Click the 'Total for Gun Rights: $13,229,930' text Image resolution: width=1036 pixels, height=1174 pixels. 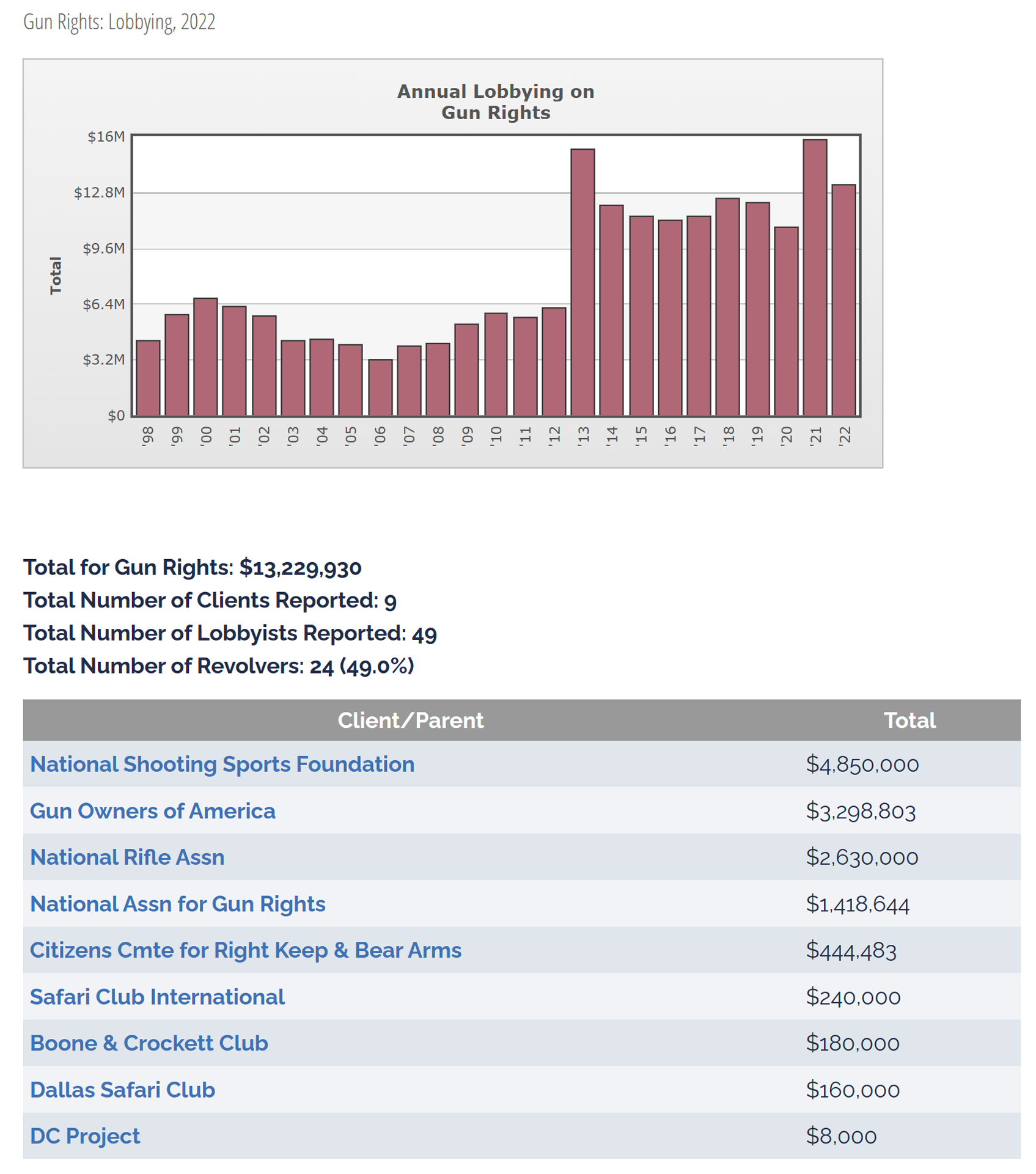tap(193, 568)
